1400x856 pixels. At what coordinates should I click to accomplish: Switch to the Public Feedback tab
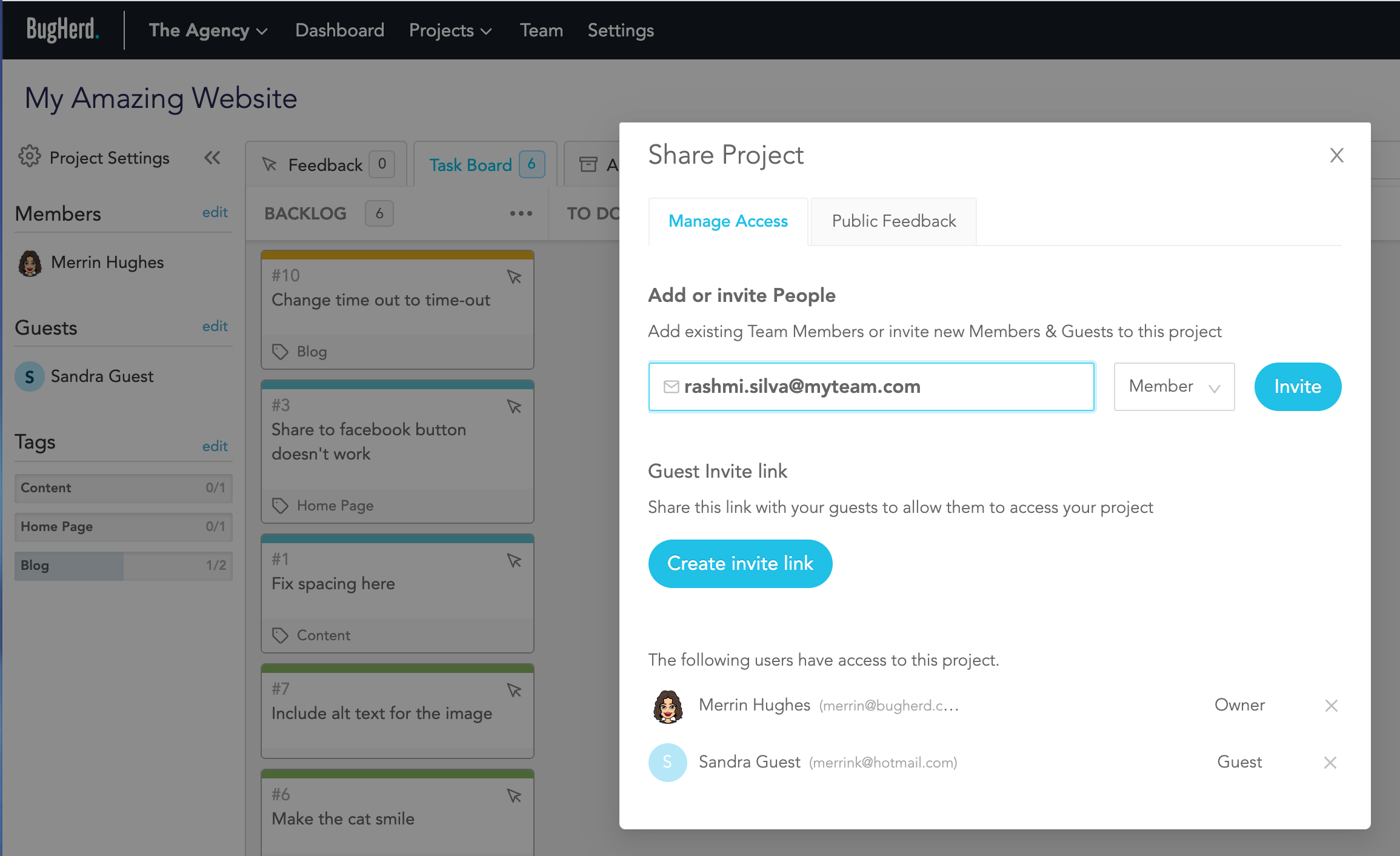point(893,221)
